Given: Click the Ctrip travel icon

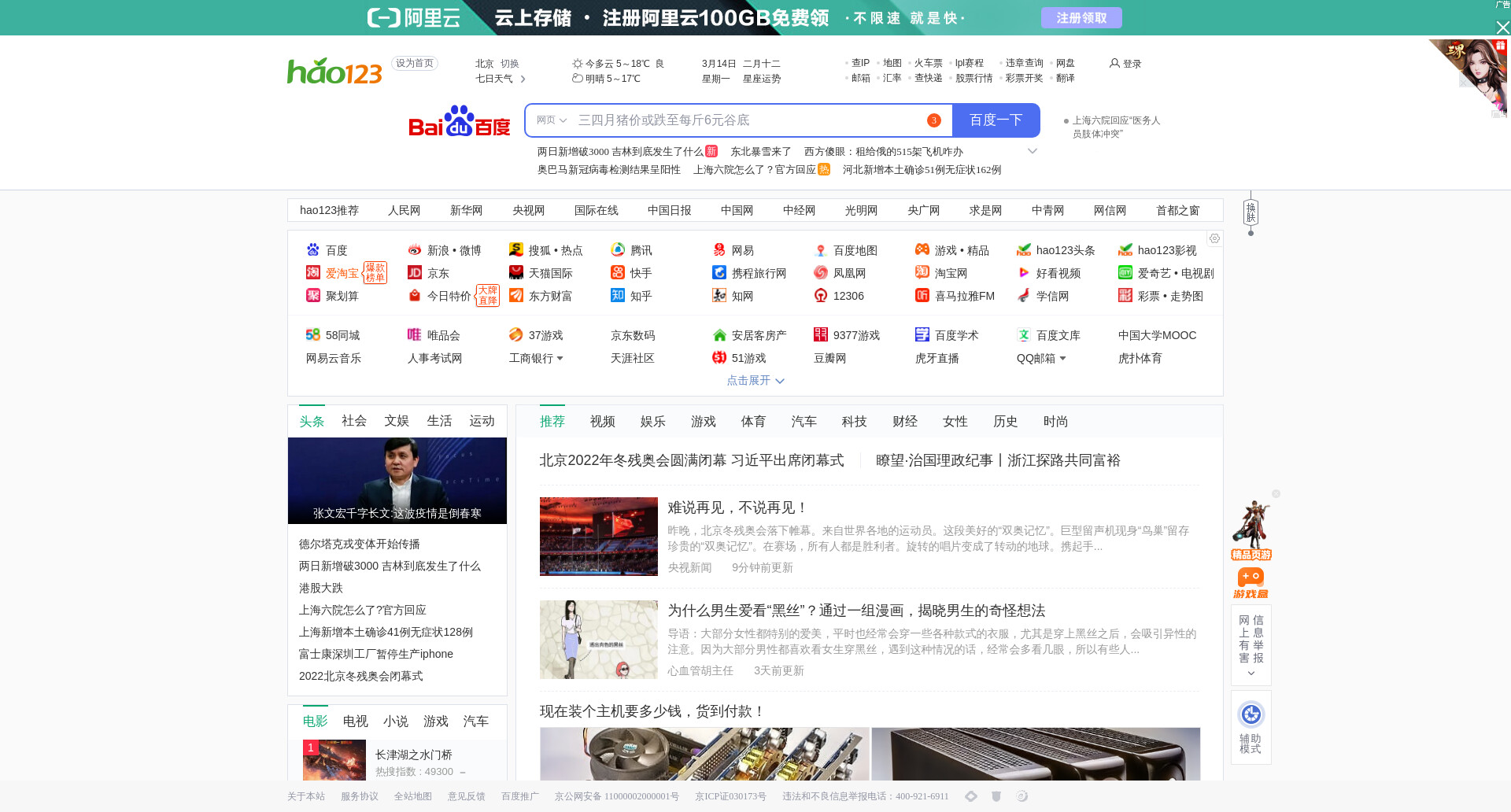Looking at the screenshot, I should [719, 273].
